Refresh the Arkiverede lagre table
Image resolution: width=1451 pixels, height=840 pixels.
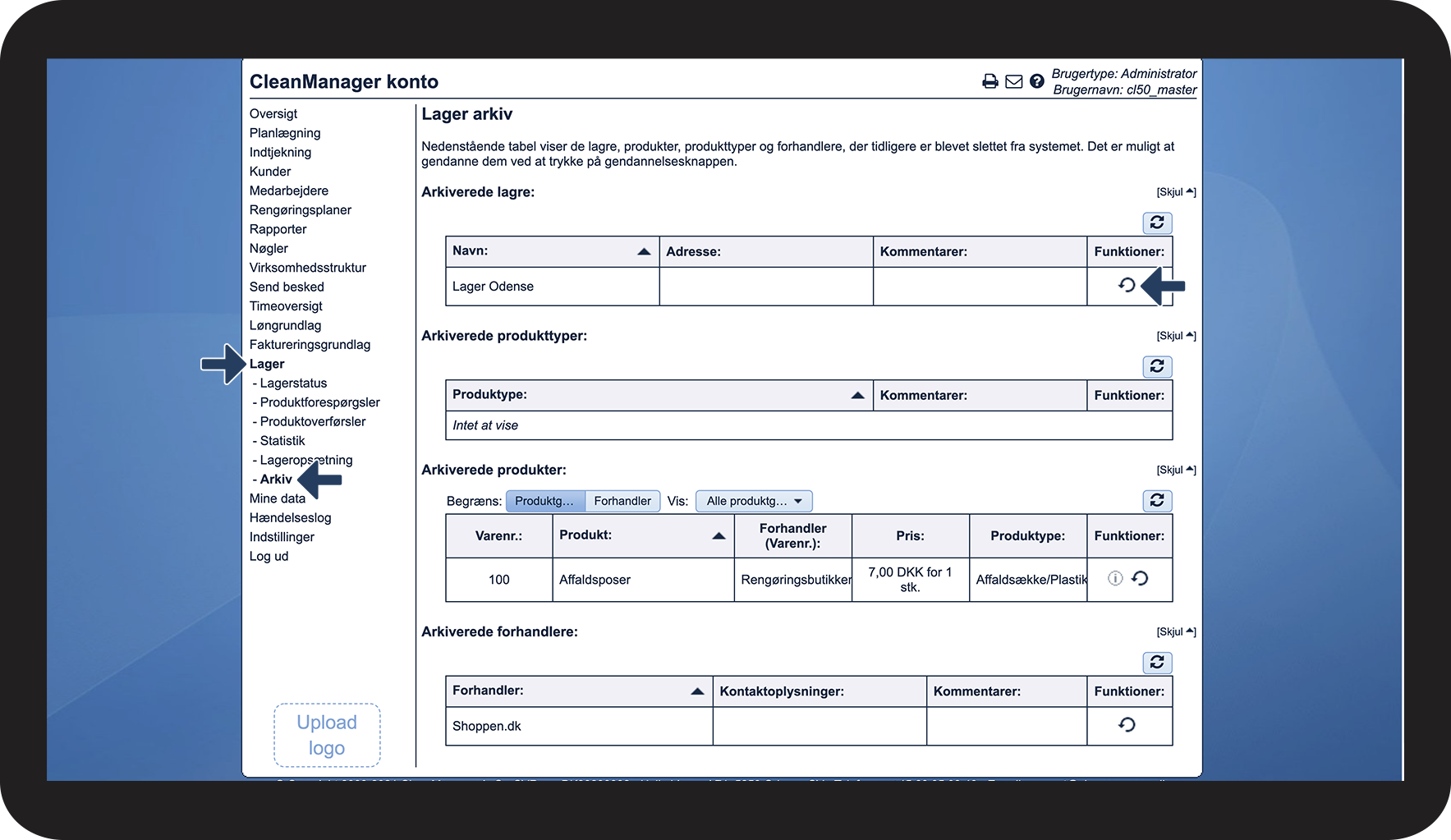point(1157,223)
